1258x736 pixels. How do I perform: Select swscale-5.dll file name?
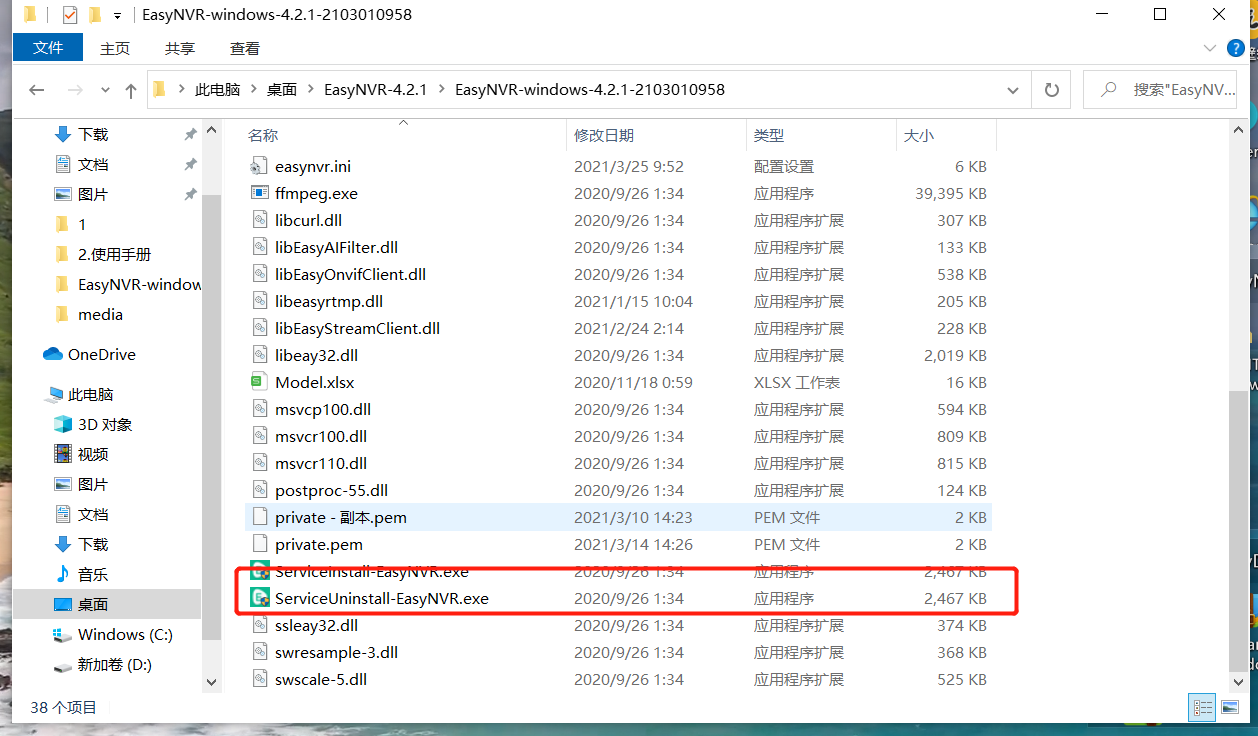[x=321, y=679]
